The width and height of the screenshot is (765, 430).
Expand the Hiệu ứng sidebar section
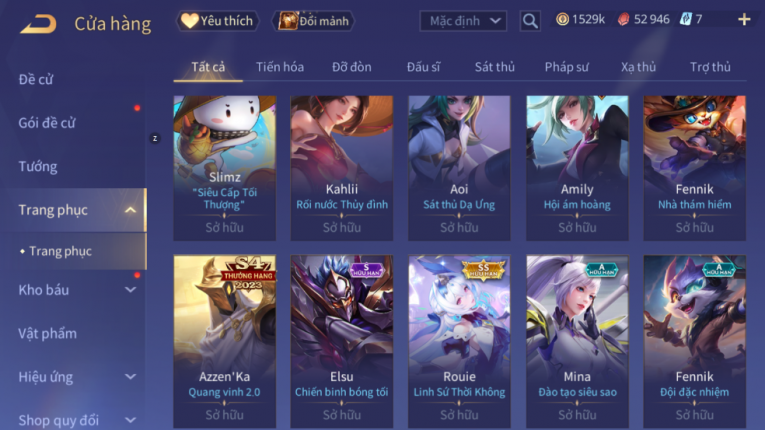pyautogui.click(x=130, y=377)
